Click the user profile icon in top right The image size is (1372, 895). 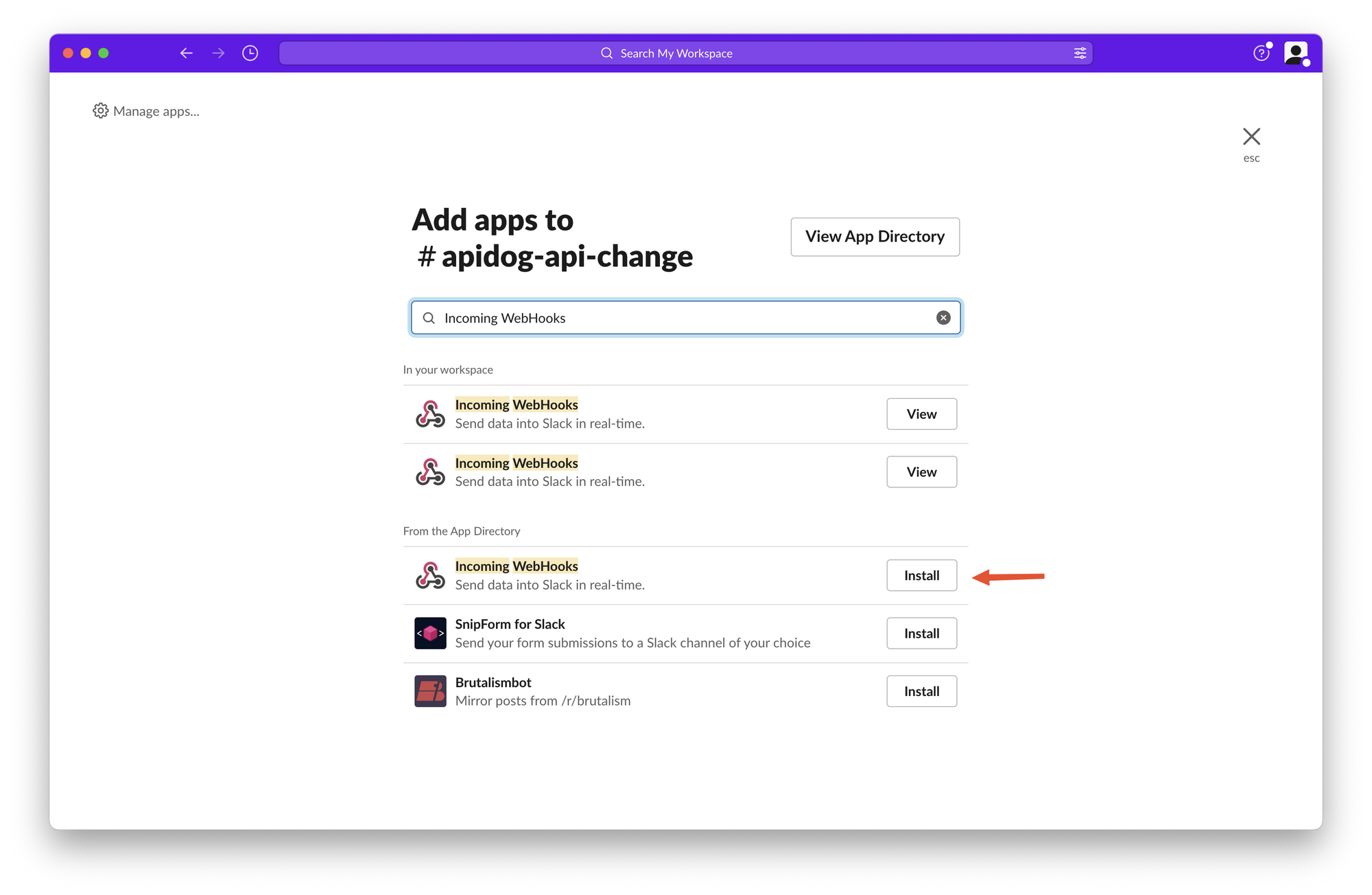point(1295,53)
